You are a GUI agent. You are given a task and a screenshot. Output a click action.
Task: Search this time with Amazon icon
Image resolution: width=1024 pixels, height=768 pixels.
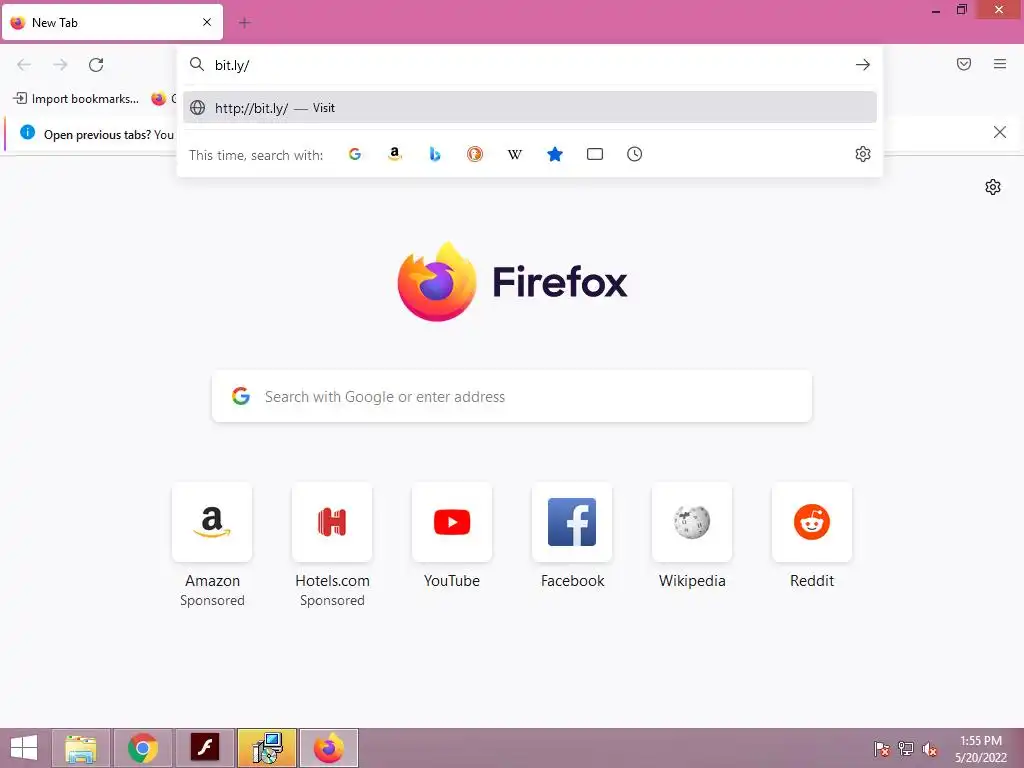pos(394,154)
